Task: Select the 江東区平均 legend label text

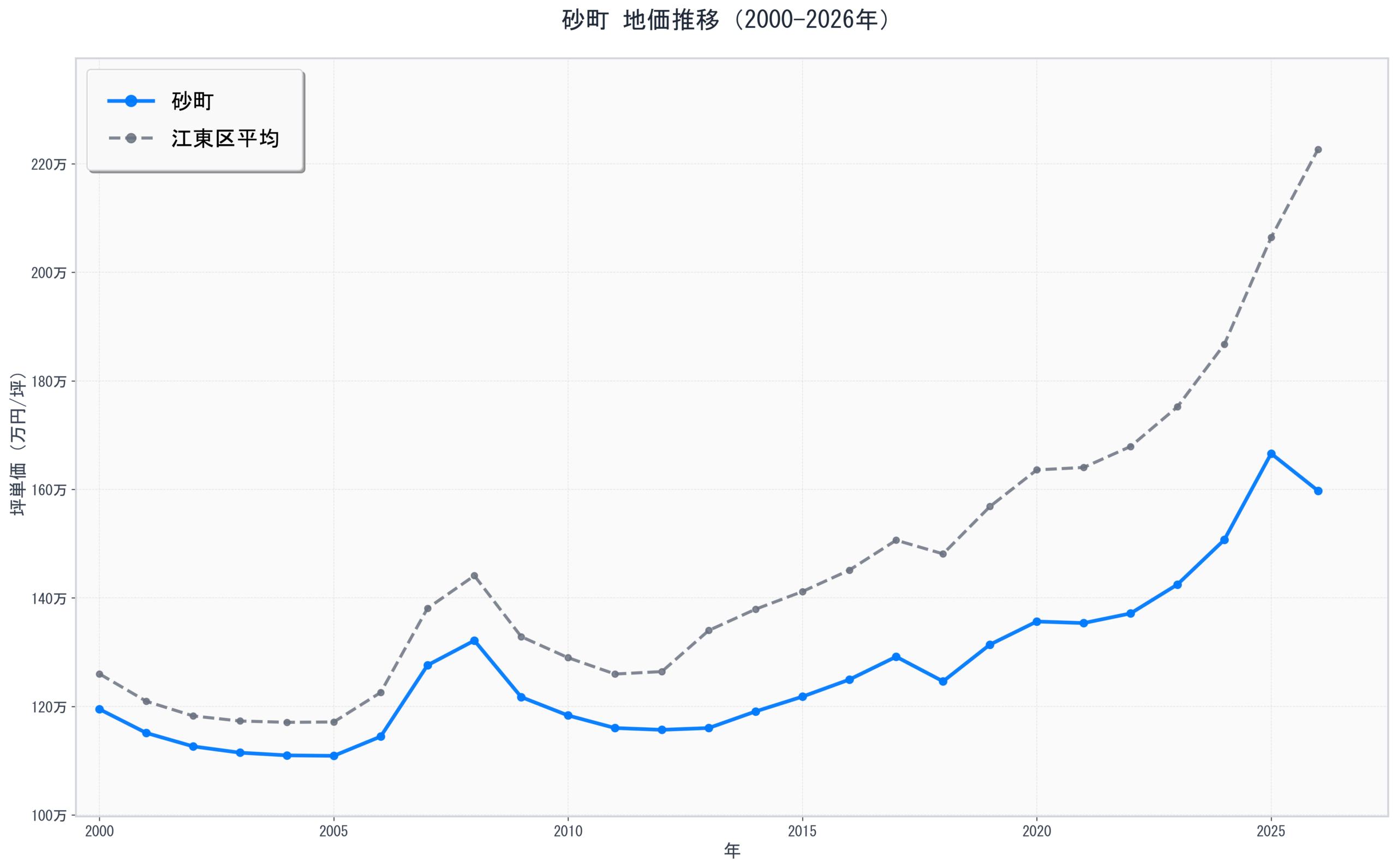Action: click(x=225, y=139)
